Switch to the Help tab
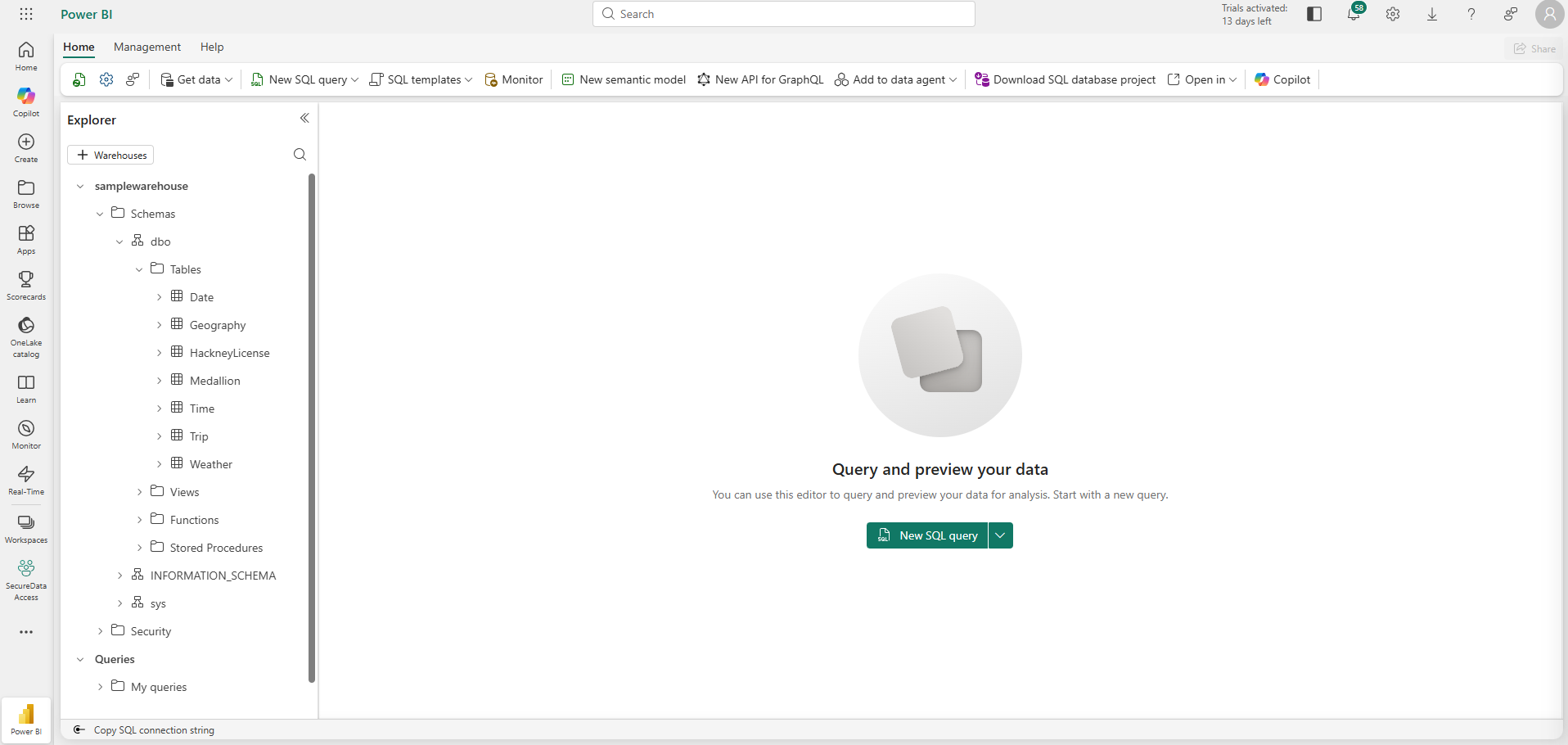This screenshot has width=1568, height=745. coord(212,47)
